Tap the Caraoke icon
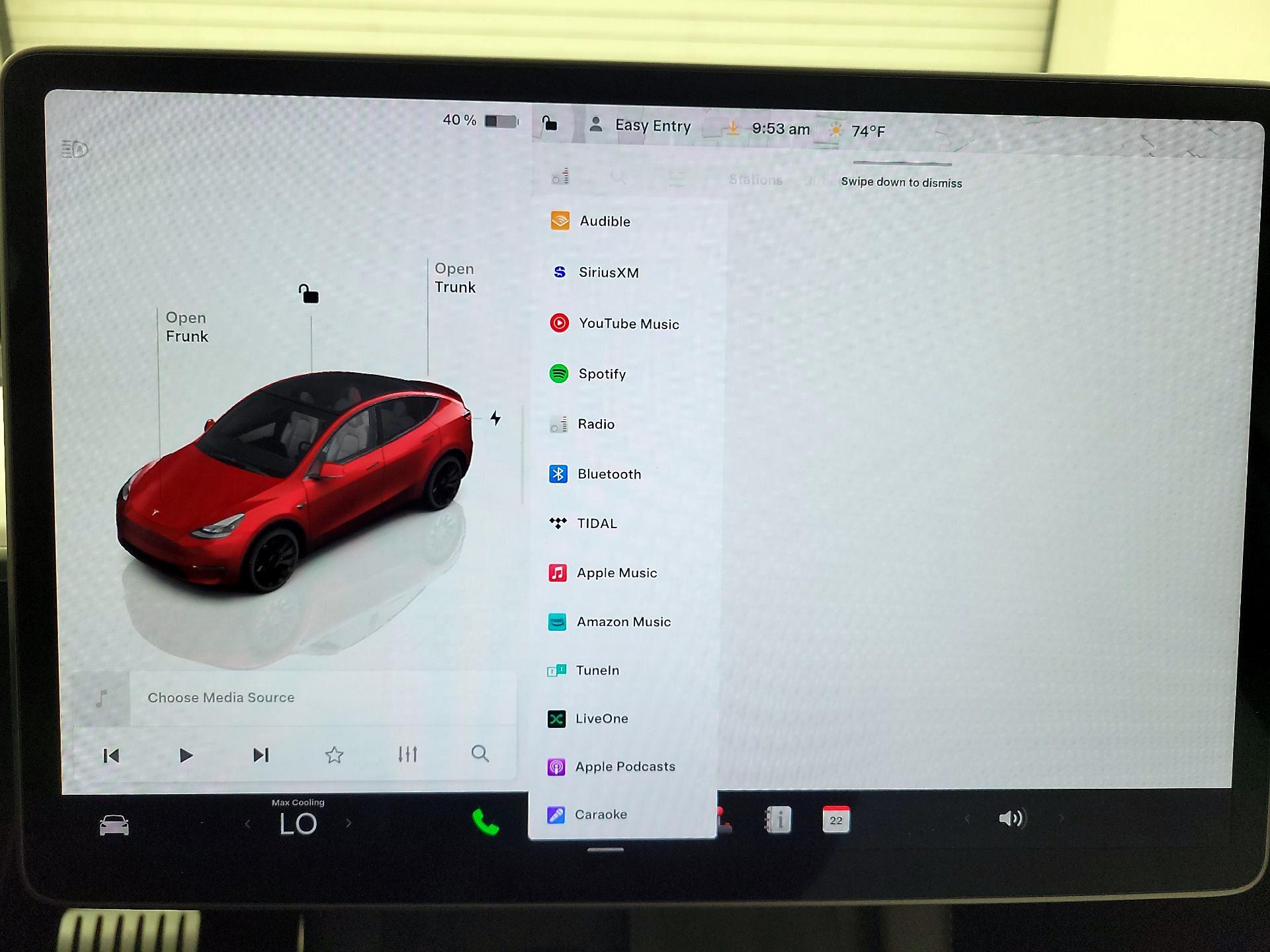The image size is (1270, 952). coord(556,814)
